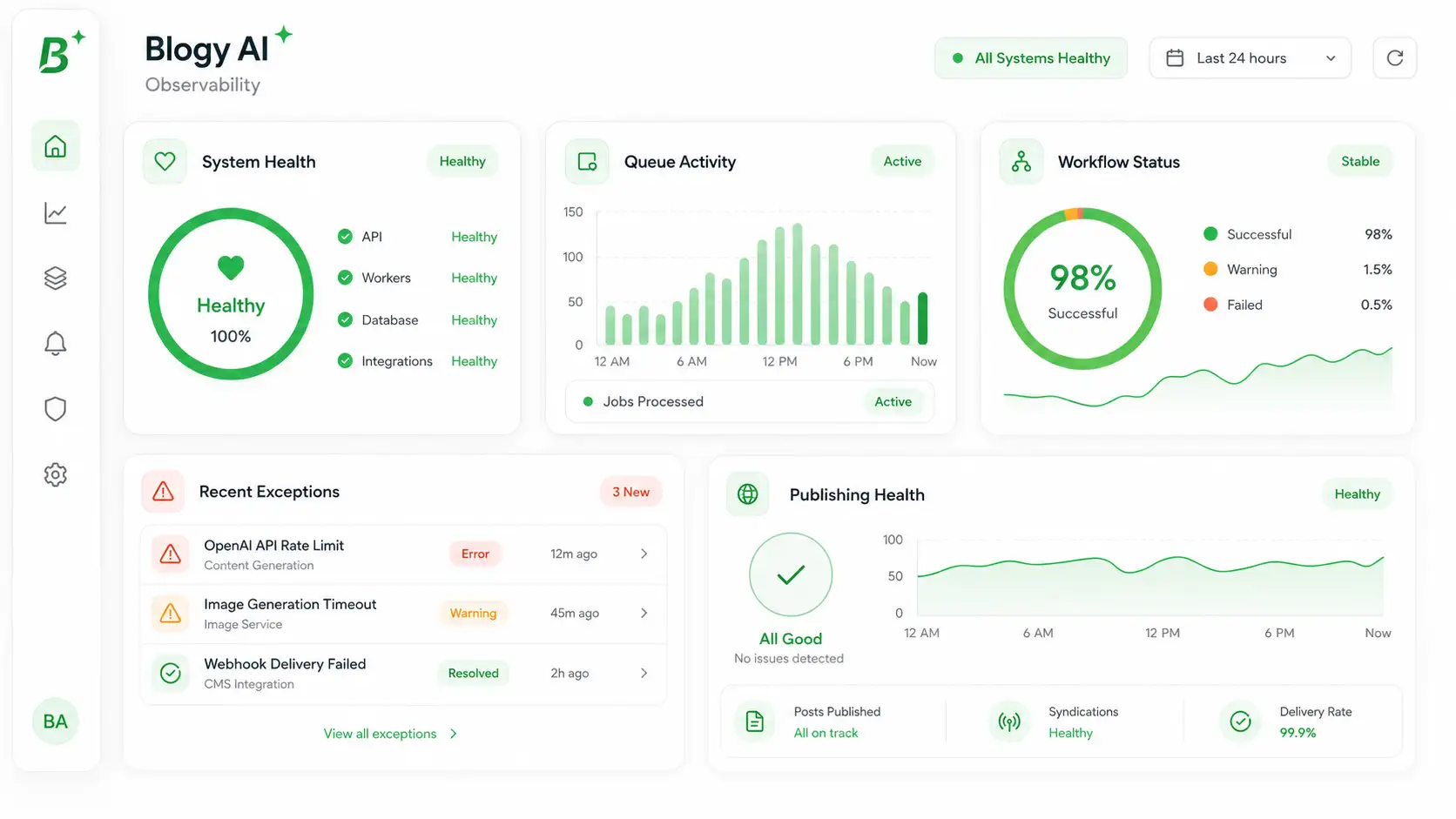
Task: Click the Syndications broadcast icon
Action: 1009,722
